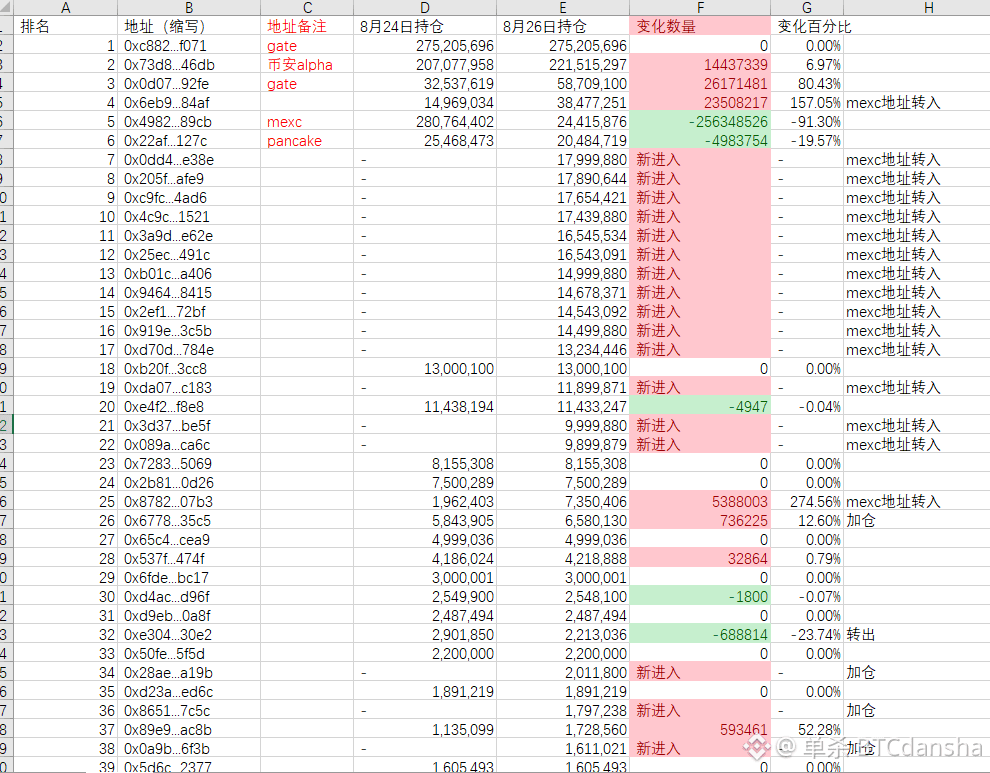Click the 排名 header cell

click(65, 27)
